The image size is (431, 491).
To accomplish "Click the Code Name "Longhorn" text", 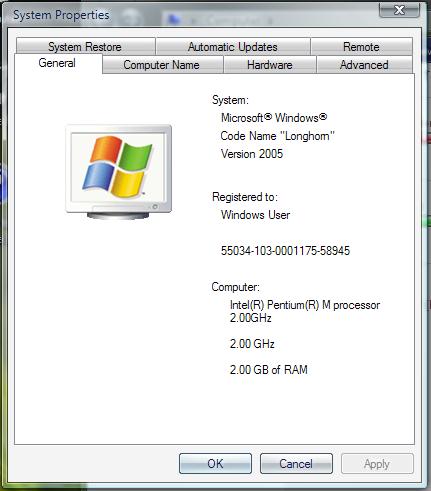I will (277, 136).
